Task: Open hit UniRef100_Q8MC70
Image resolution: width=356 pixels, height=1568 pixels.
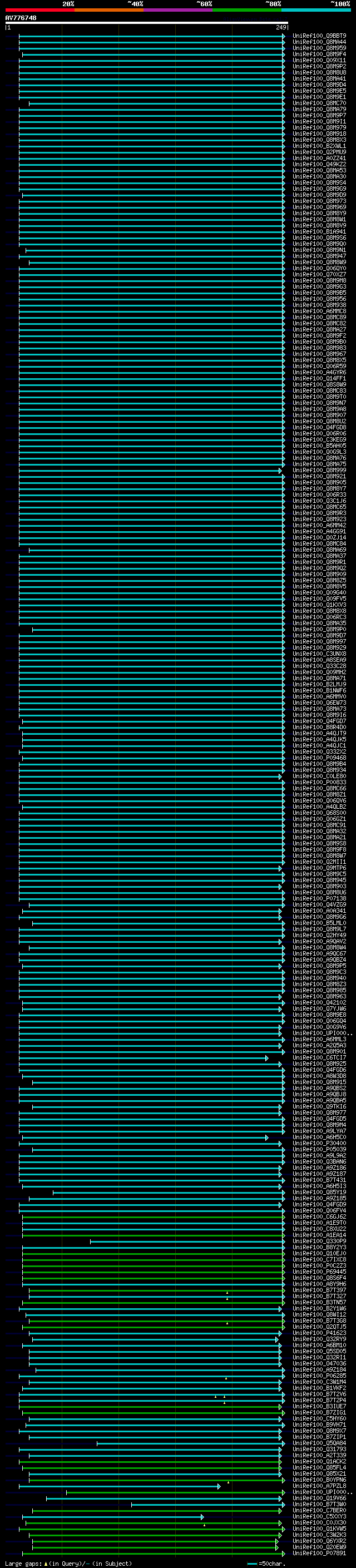Action: point(319,103)
